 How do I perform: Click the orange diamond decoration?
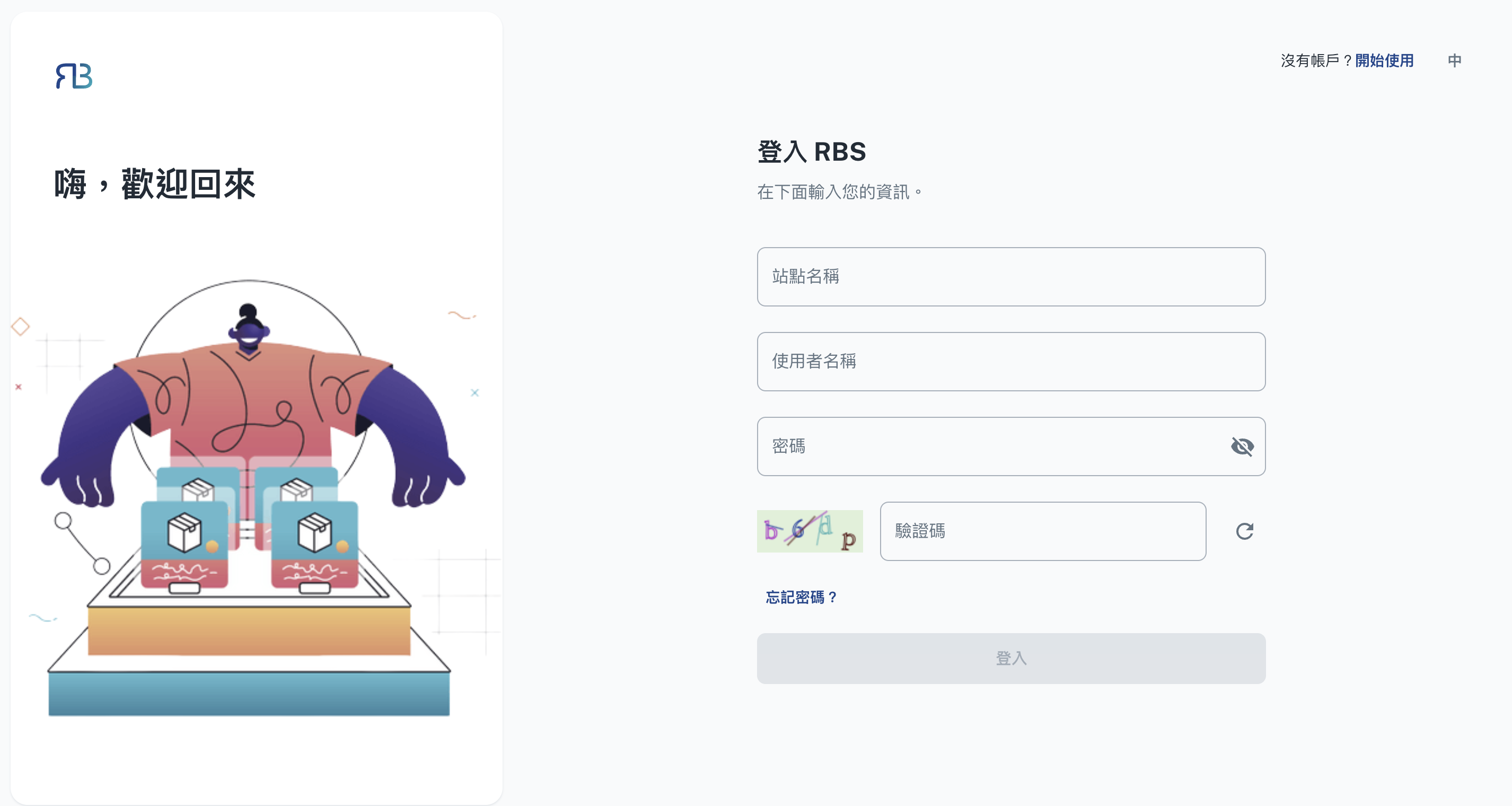pos(20,327)
